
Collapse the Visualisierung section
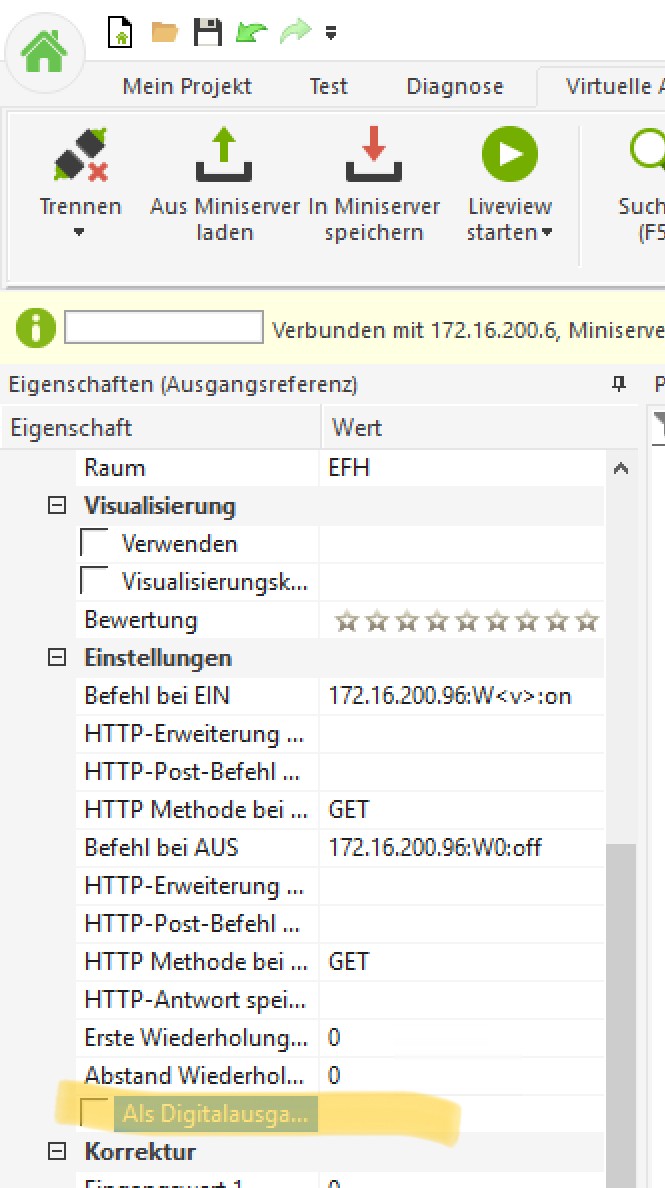click(x=57, y=505)
